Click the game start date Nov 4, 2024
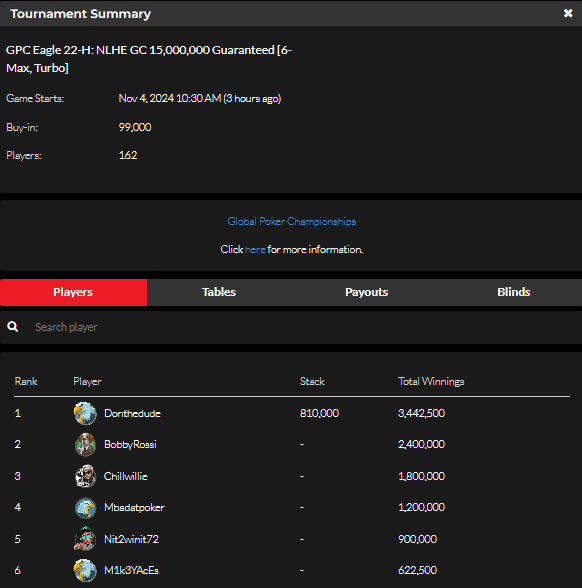This screenshot has width=582, height=588. (146, 98)
